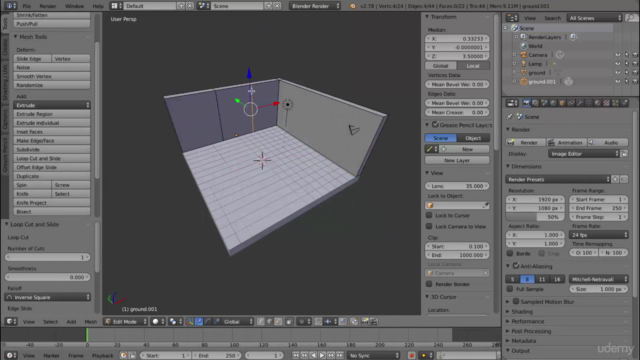640x360 pixels.
Task: Open the Inverse Square falloff dropdown
Action: pos(48,297)
